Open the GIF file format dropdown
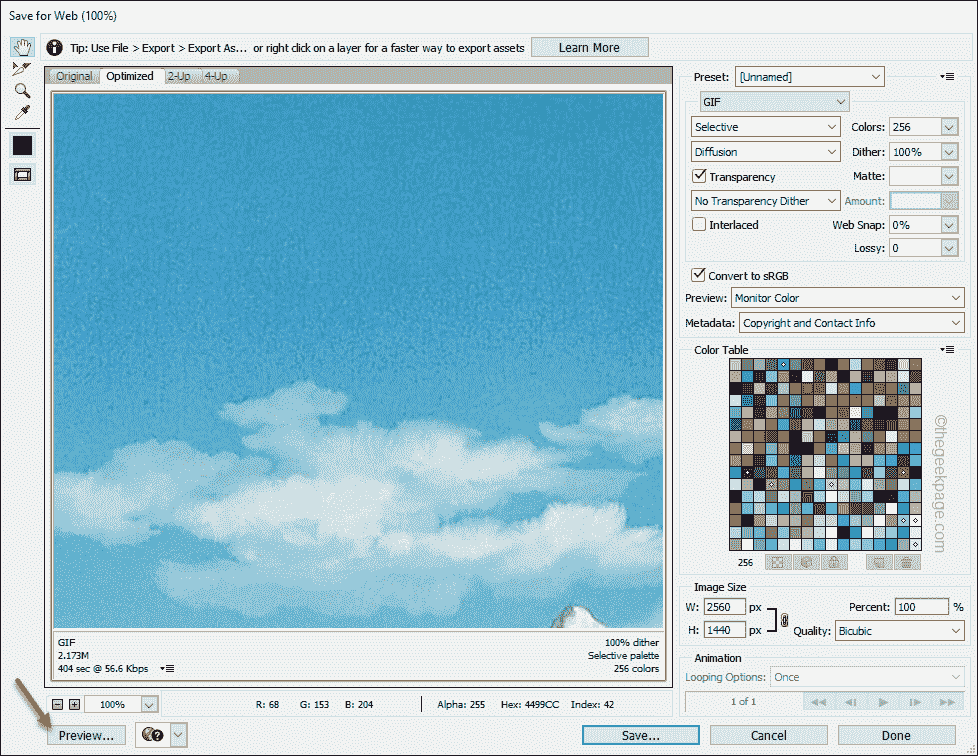Screen dimensions: 978x756 pos(773,102)
